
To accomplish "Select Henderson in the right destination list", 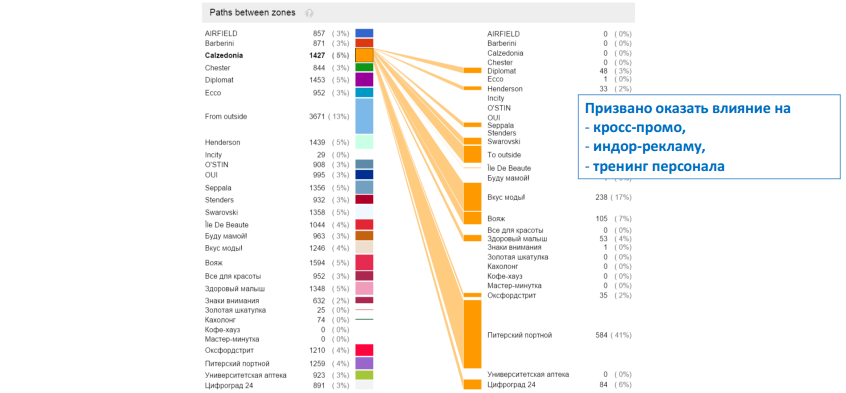I will pyautogui.click(x=505, y=89).
